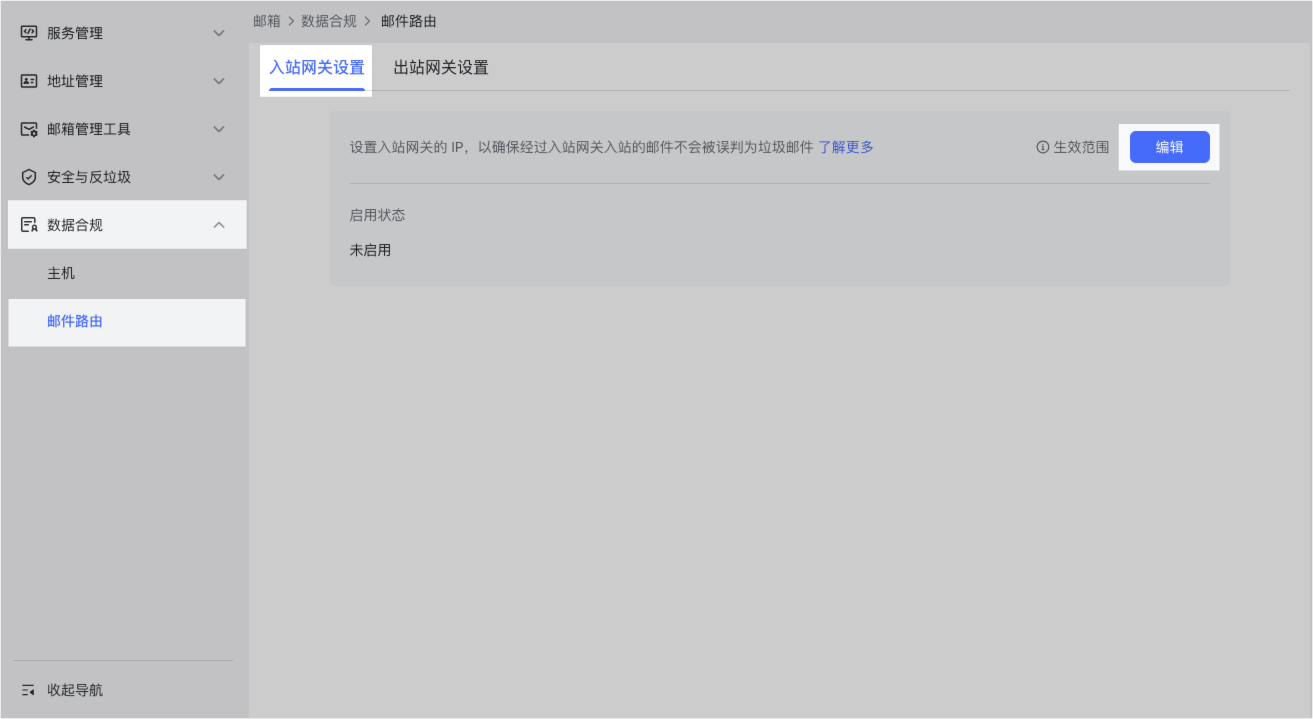Viewport: 1313px width, 719px height.
Task: Expand the 邮箱管理工具 chevron arrow
Action: tap(219, 129)
